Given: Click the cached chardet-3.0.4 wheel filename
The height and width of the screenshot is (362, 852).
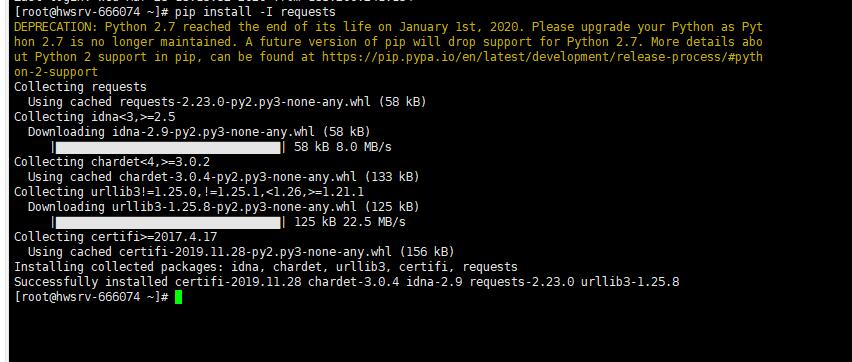Looking at the screenshot, I should tap(237, 177).
